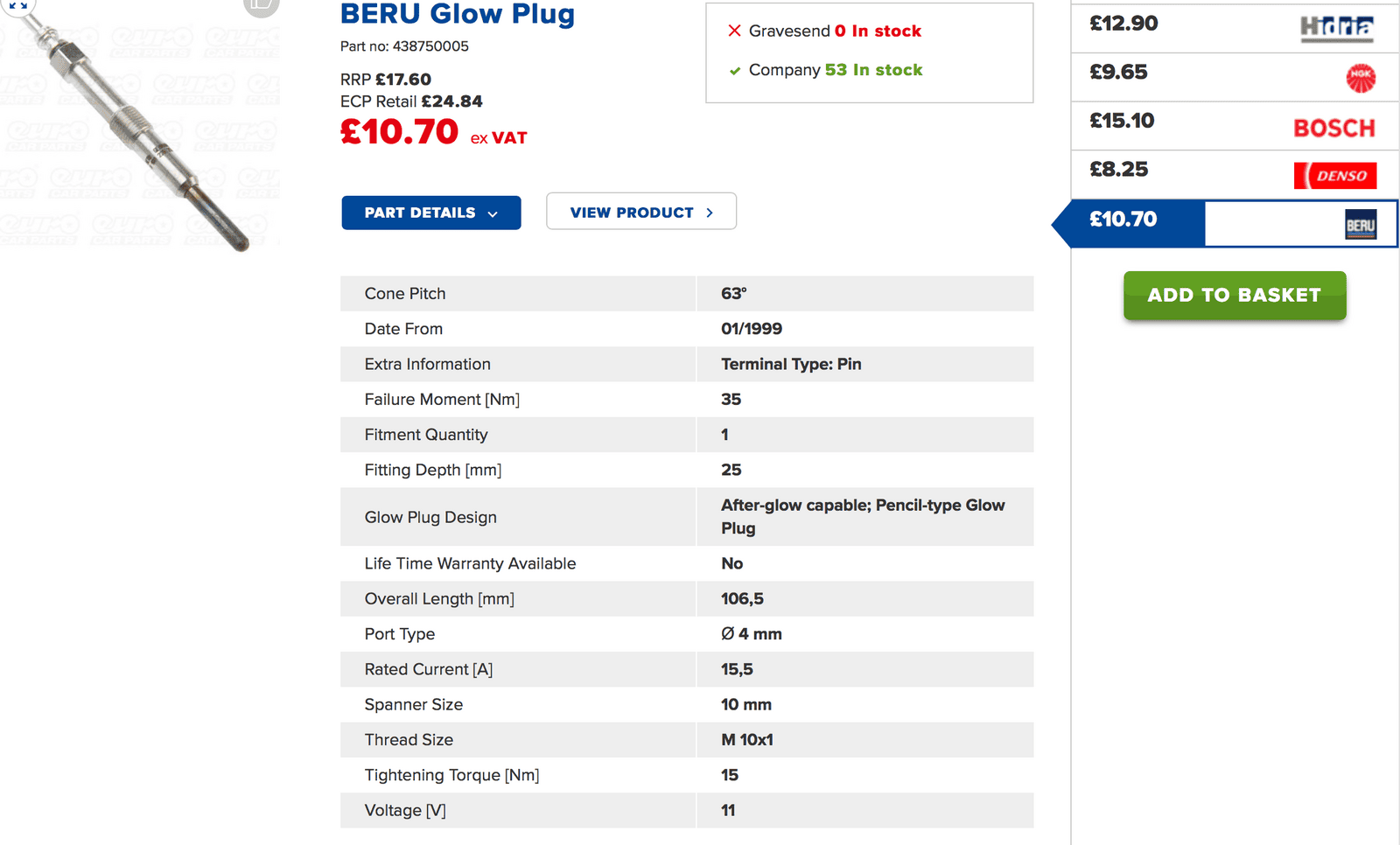
Task: Select the NGK brand logo option
Action: pos(1361,78)
